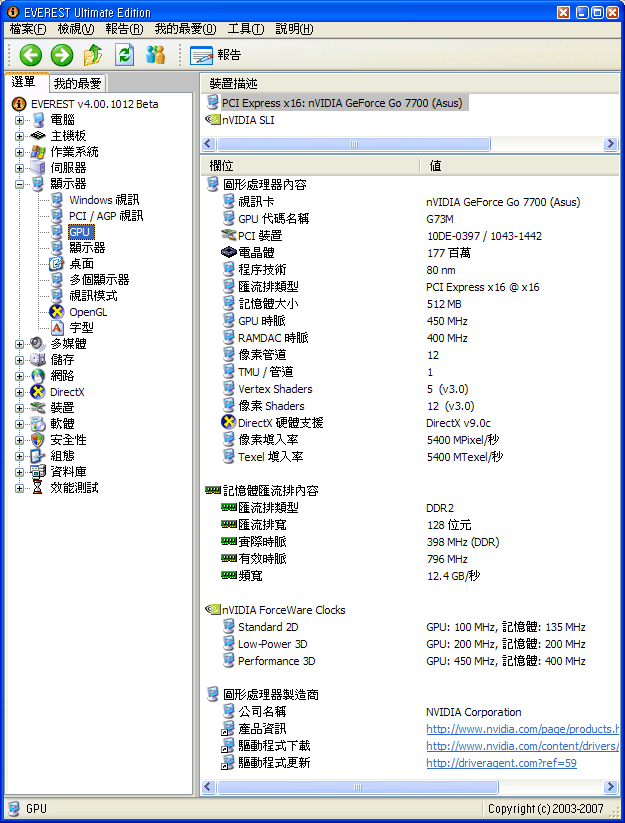Click the 主機板 motherboard icon in tree
The image size is (625, 823).
tap(38, 136)
